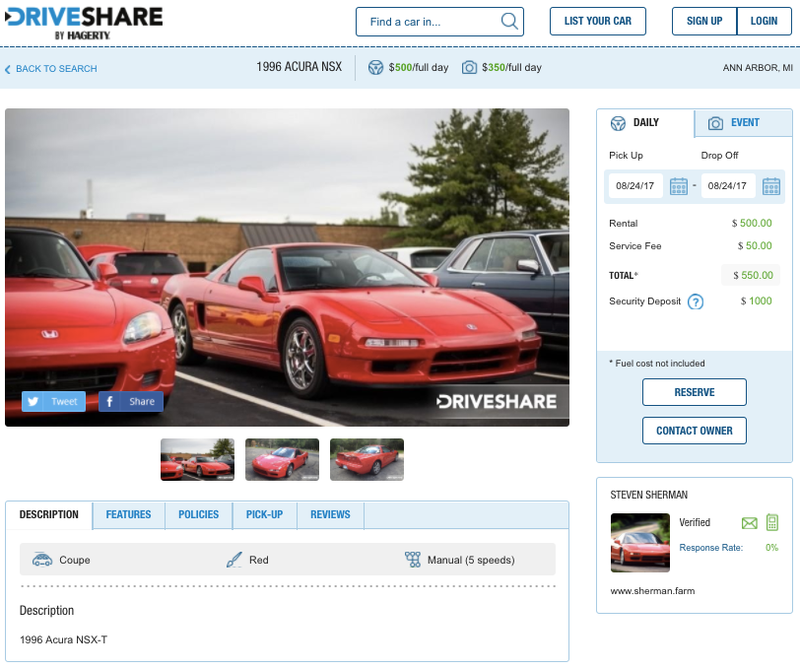The width and height of the screenshot is (800, 669).
Task: Click the Pick Up date field
Action: 635,186
